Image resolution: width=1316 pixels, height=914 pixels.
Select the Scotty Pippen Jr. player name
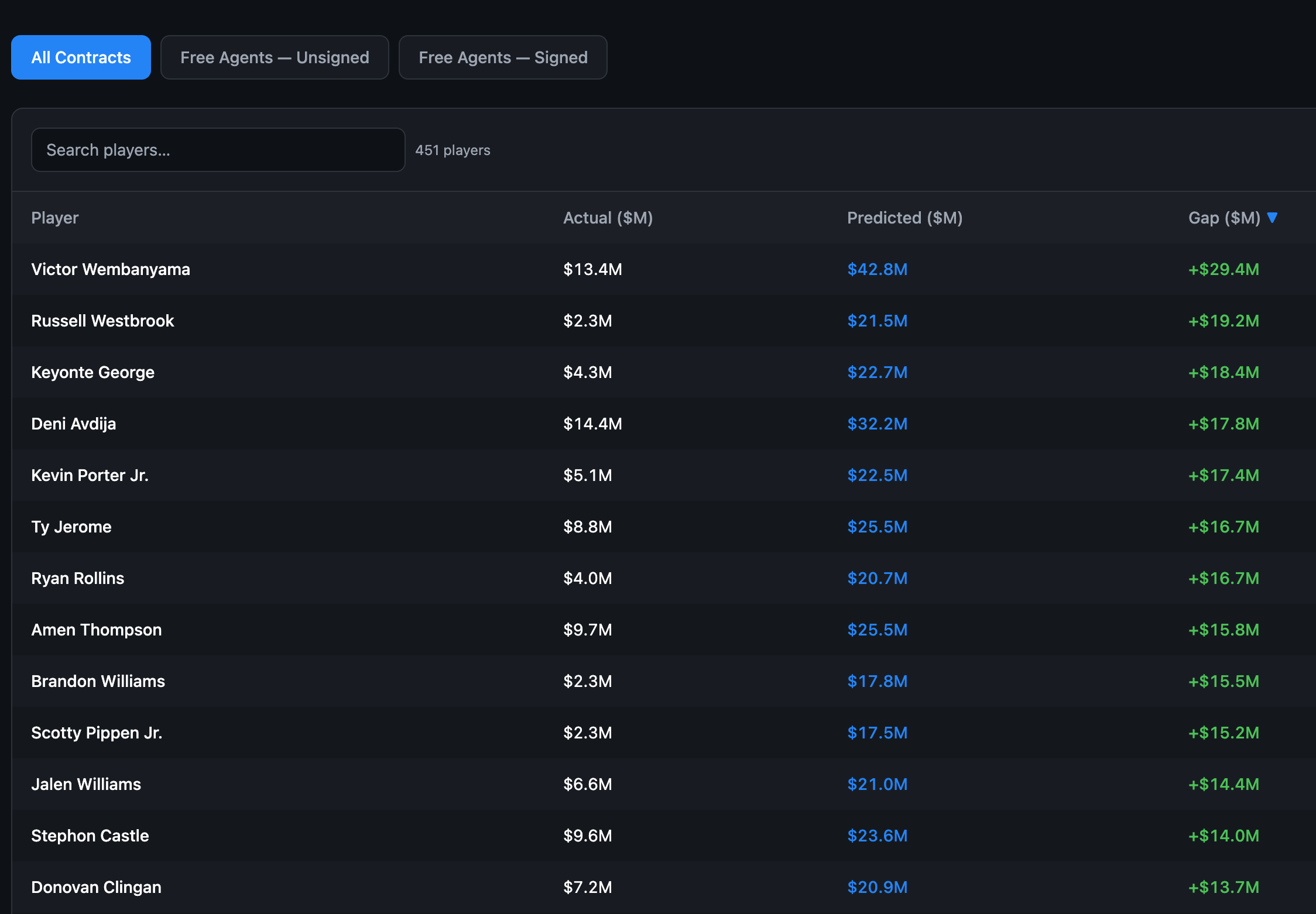[x=97, y=733]
